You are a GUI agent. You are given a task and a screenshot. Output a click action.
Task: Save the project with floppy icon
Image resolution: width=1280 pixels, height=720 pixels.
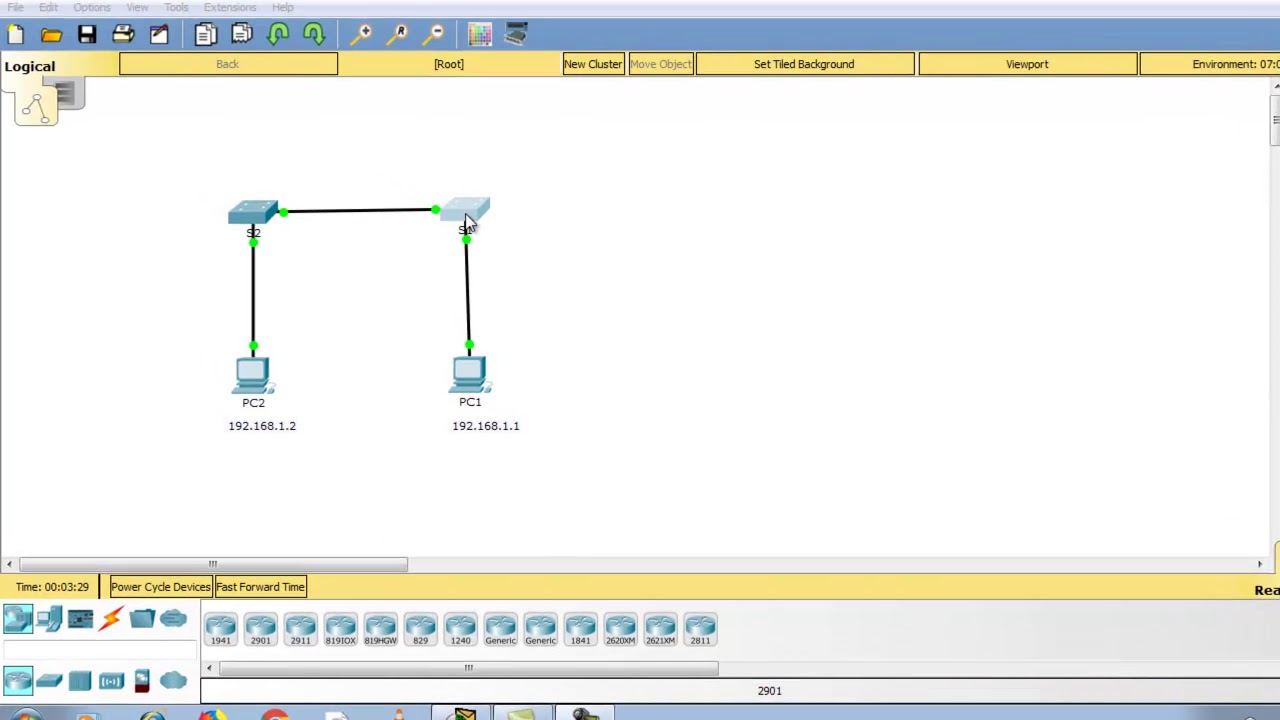click(x=87, y=35)
